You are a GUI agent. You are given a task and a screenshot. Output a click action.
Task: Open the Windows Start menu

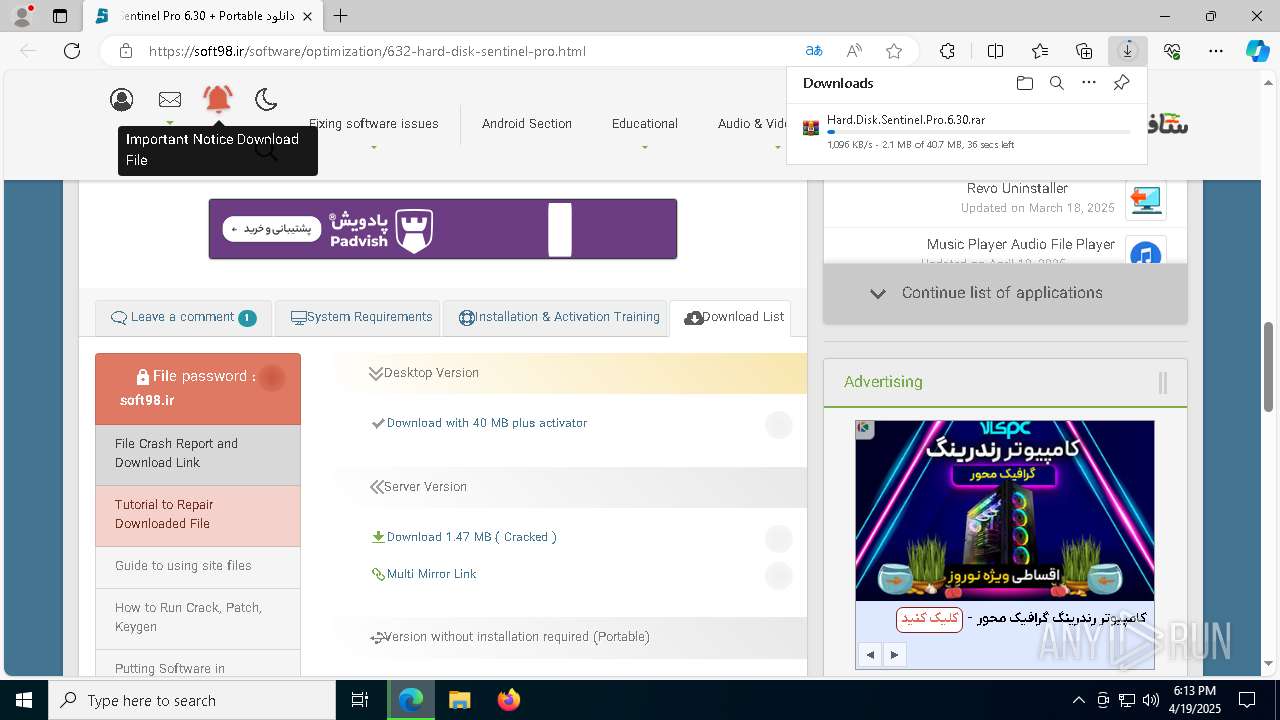[x=24, y=700]
